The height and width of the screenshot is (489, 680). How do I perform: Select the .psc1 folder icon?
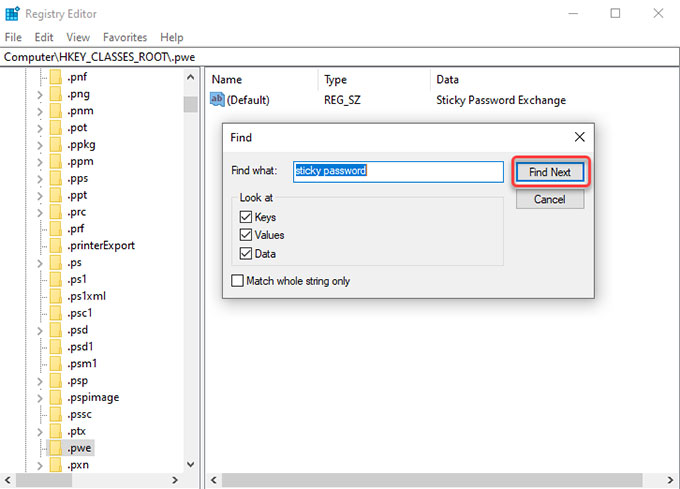click(x=56, y=313)
